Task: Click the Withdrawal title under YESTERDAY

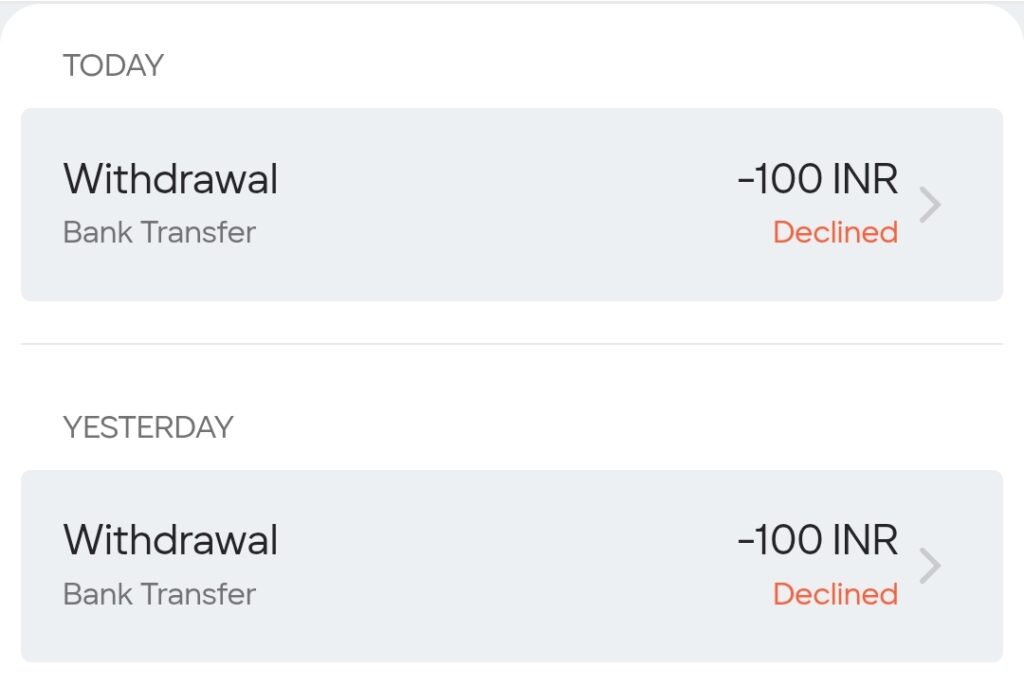Action: (171, 541)
